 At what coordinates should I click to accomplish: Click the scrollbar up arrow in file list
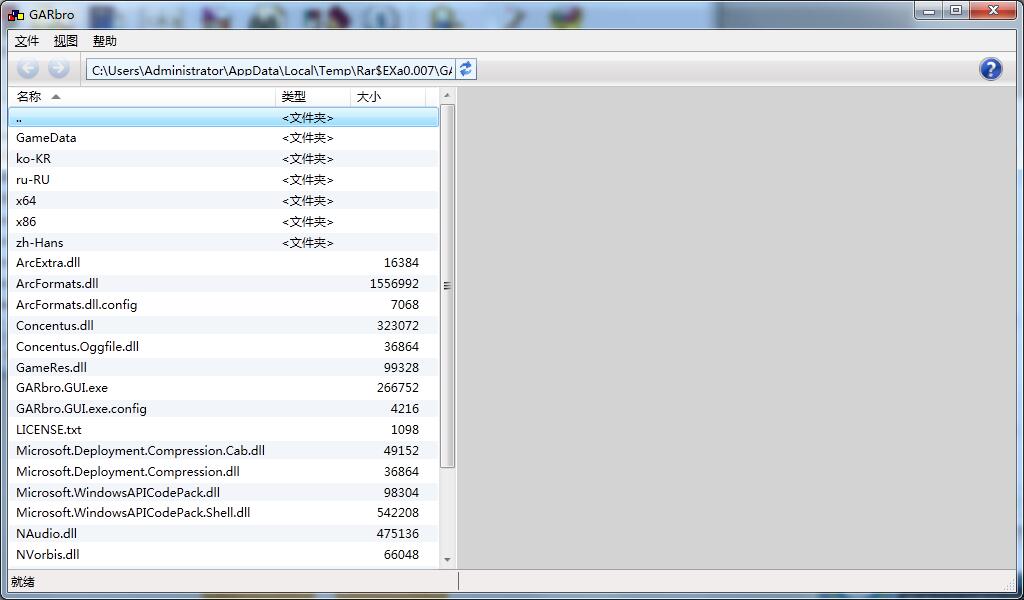[447, 97]
